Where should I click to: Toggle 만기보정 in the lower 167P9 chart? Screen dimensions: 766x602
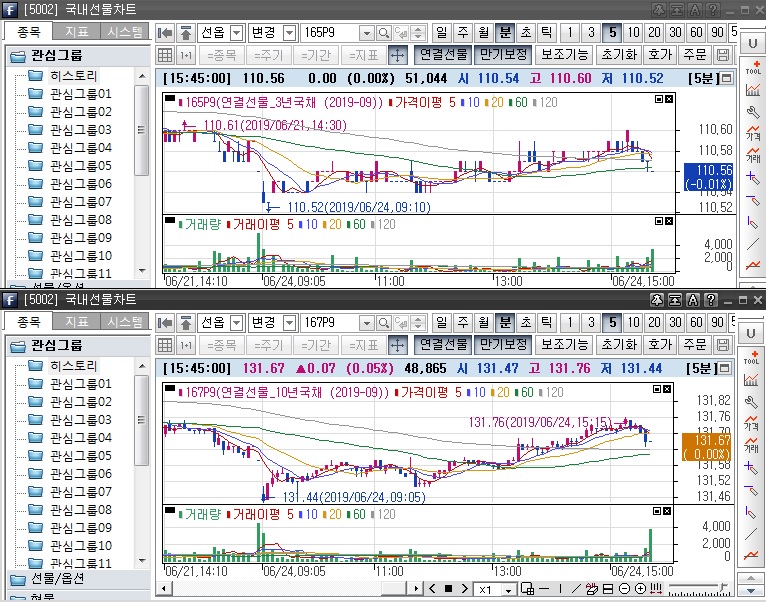(503, 345)
